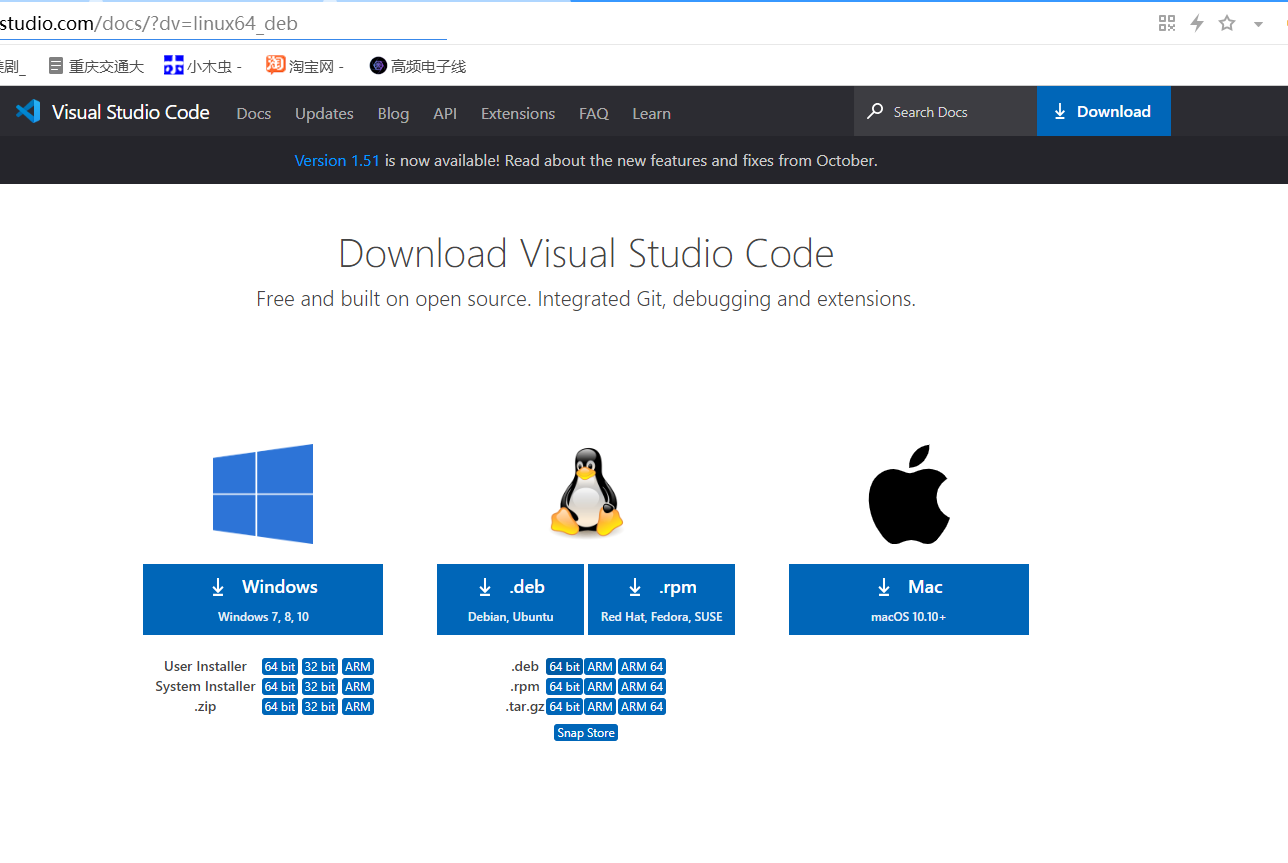Select Linux .deb ARM
Viewport: 1288px width, 863px height.
pyautogui.click(x=600, y=666)
